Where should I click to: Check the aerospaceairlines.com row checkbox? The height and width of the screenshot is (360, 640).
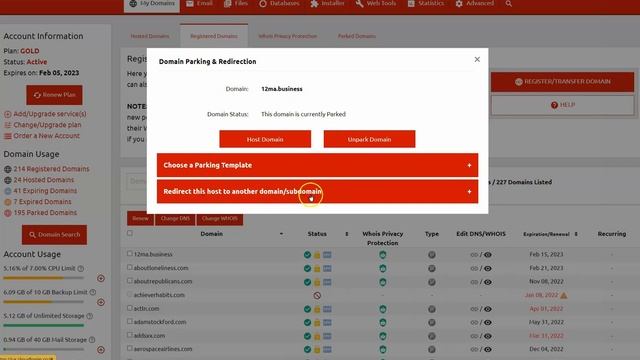tap(130, 349)
